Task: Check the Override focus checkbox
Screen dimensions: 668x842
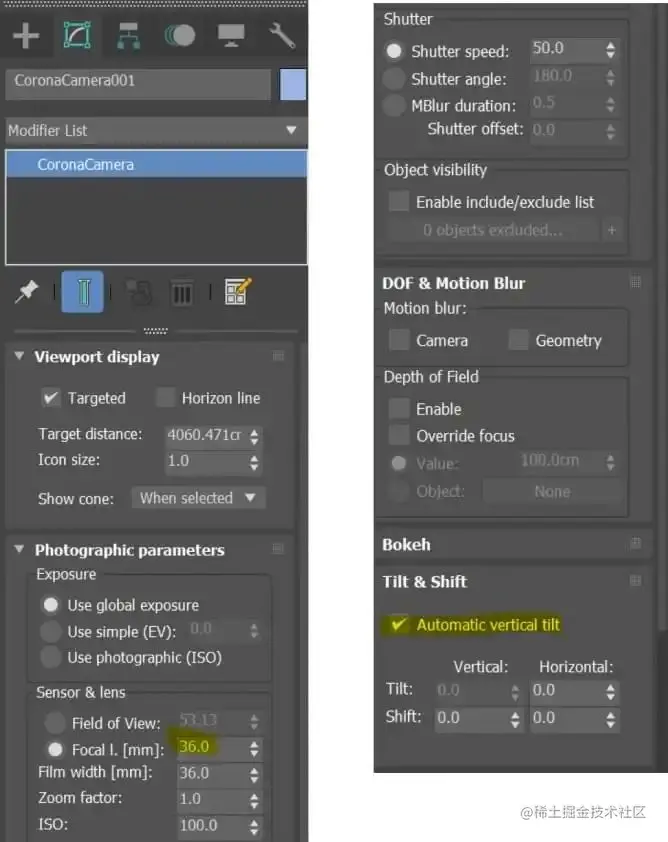Action: [x=399, y=435]
